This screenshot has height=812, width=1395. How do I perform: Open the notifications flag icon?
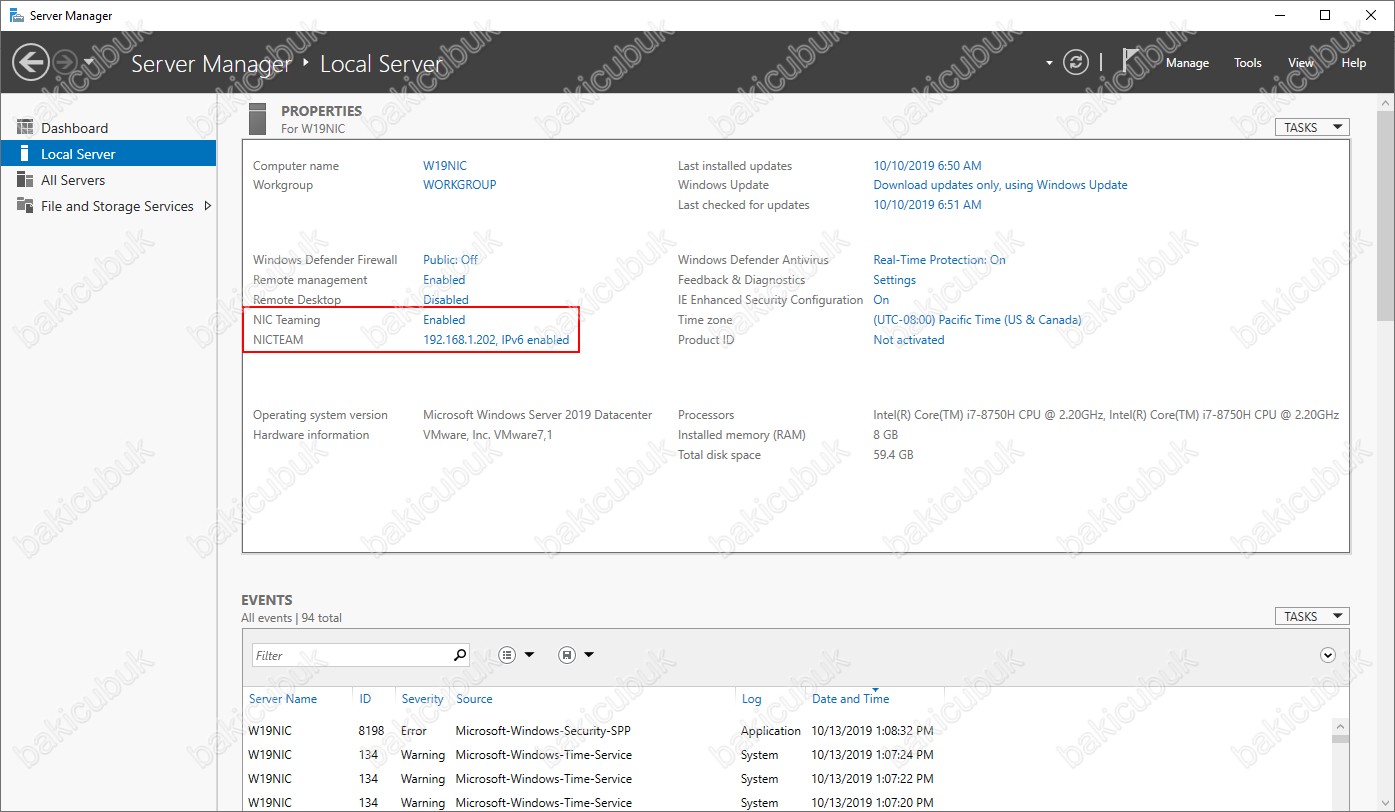(x=1131, y=62)
